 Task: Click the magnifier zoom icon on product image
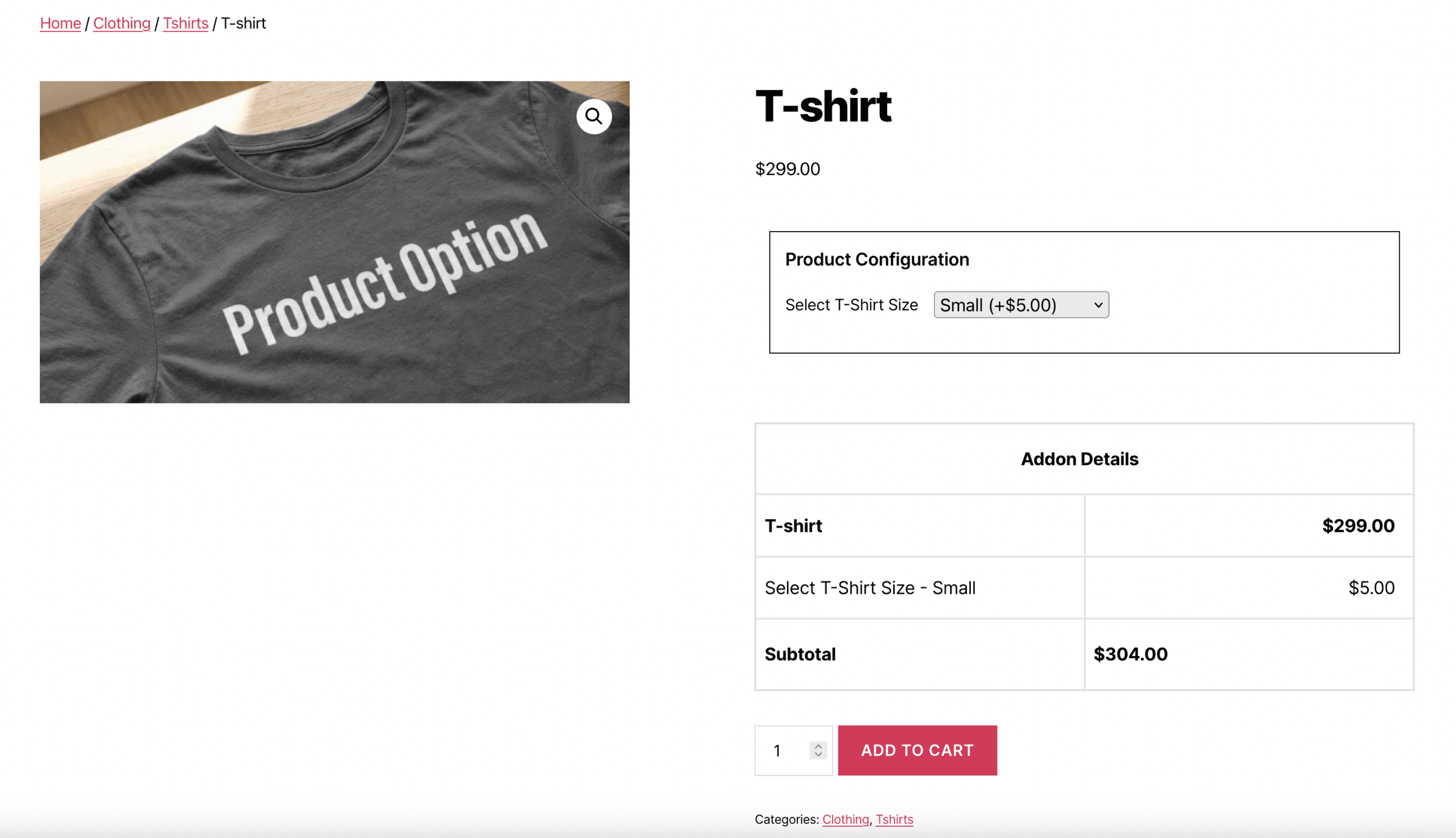point(594,116)
